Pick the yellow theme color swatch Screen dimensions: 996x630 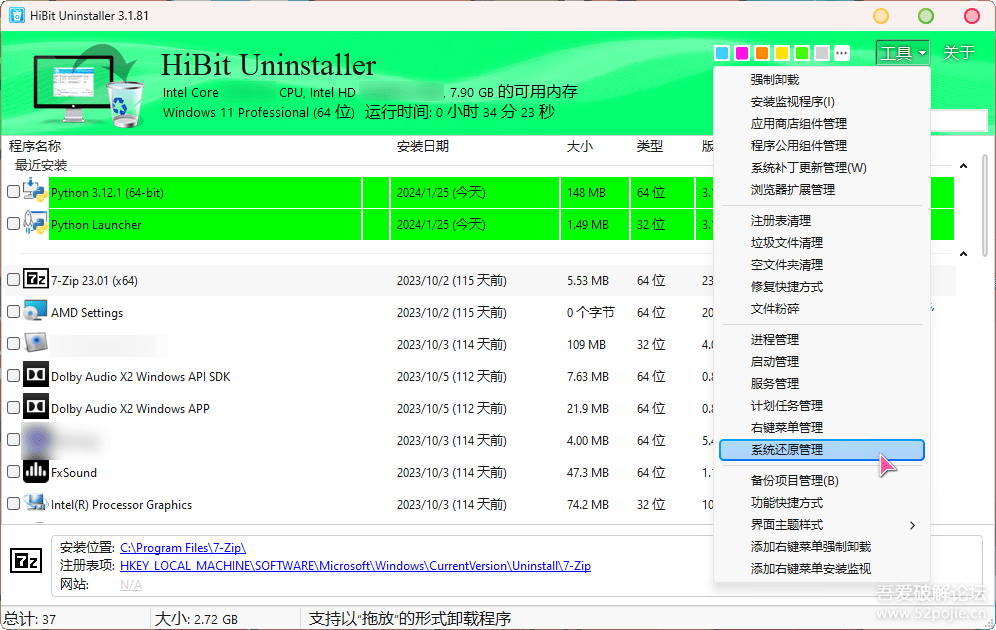pos(782,53)
